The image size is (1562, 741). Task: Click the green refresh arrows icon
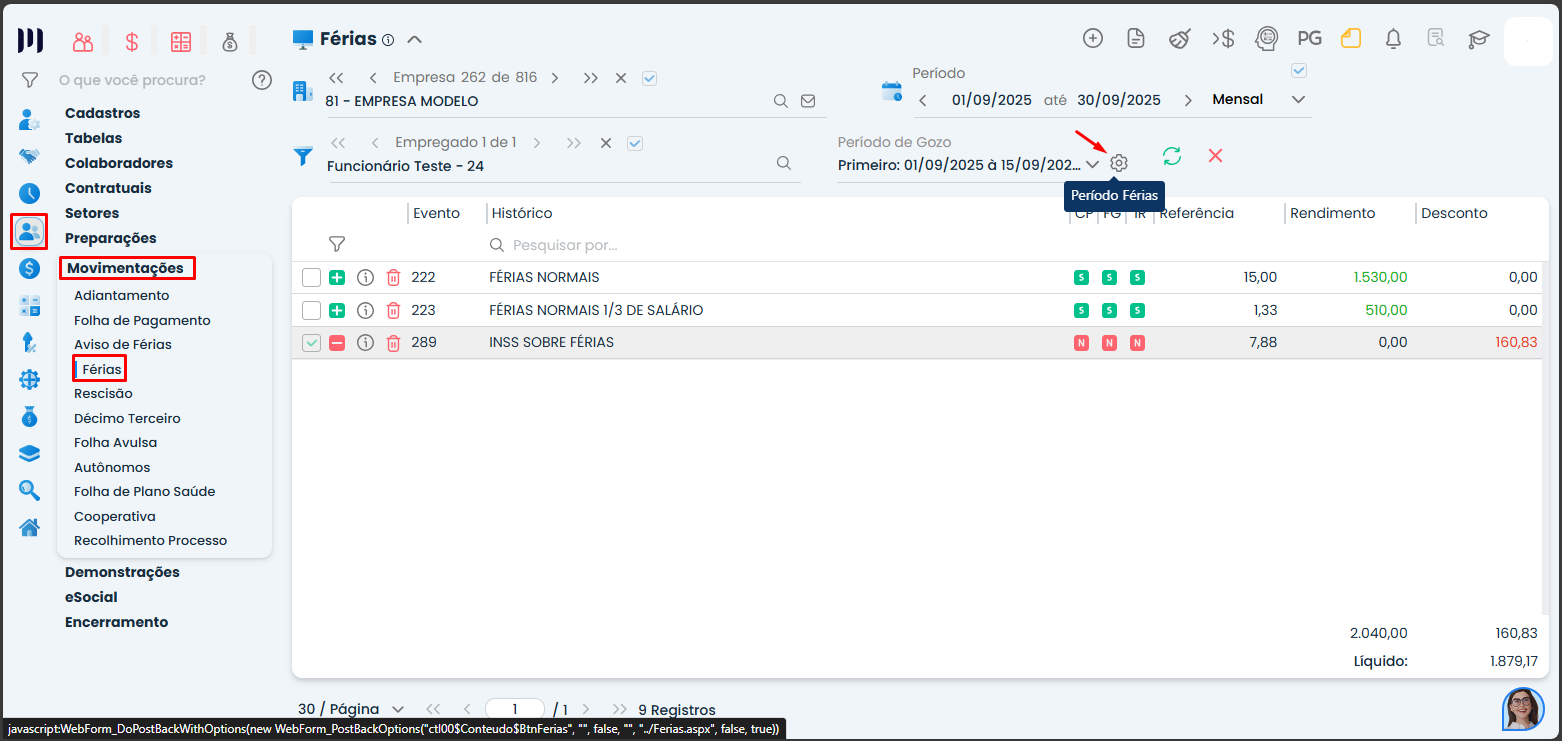tap(1172, 156)
